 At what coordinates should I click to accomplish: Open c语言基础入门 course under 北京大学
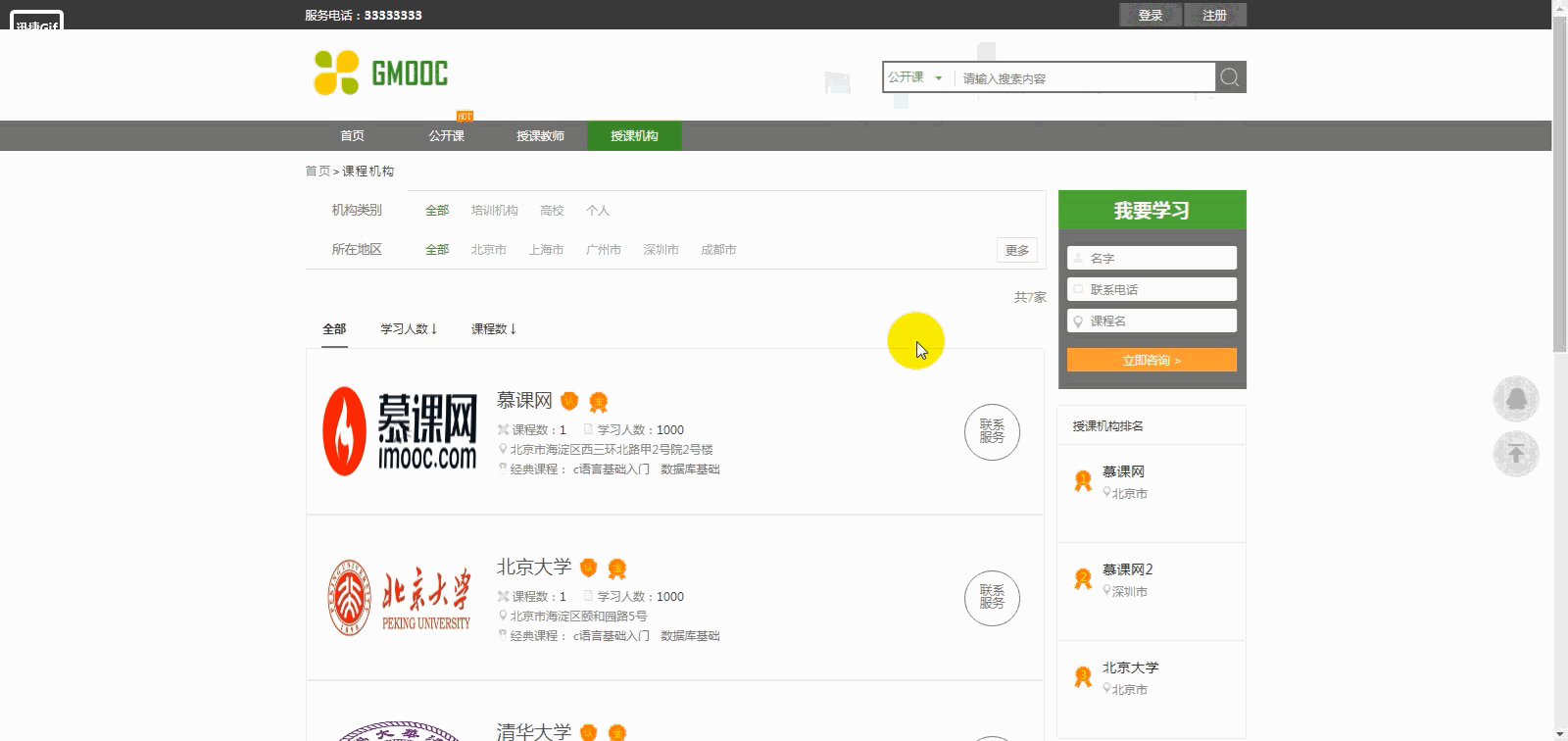click(x=611, y=636)
